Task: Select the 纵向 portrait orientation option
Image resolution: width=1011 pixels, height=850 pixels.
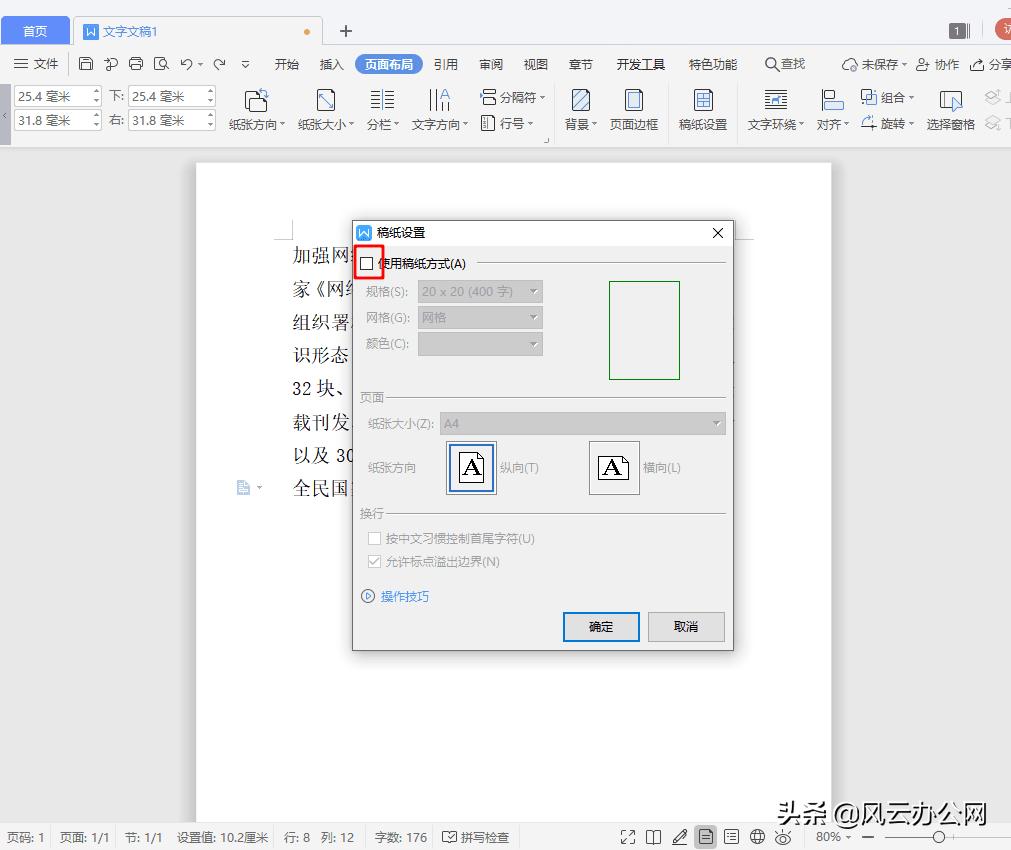Action: click(x=470, y=467)
